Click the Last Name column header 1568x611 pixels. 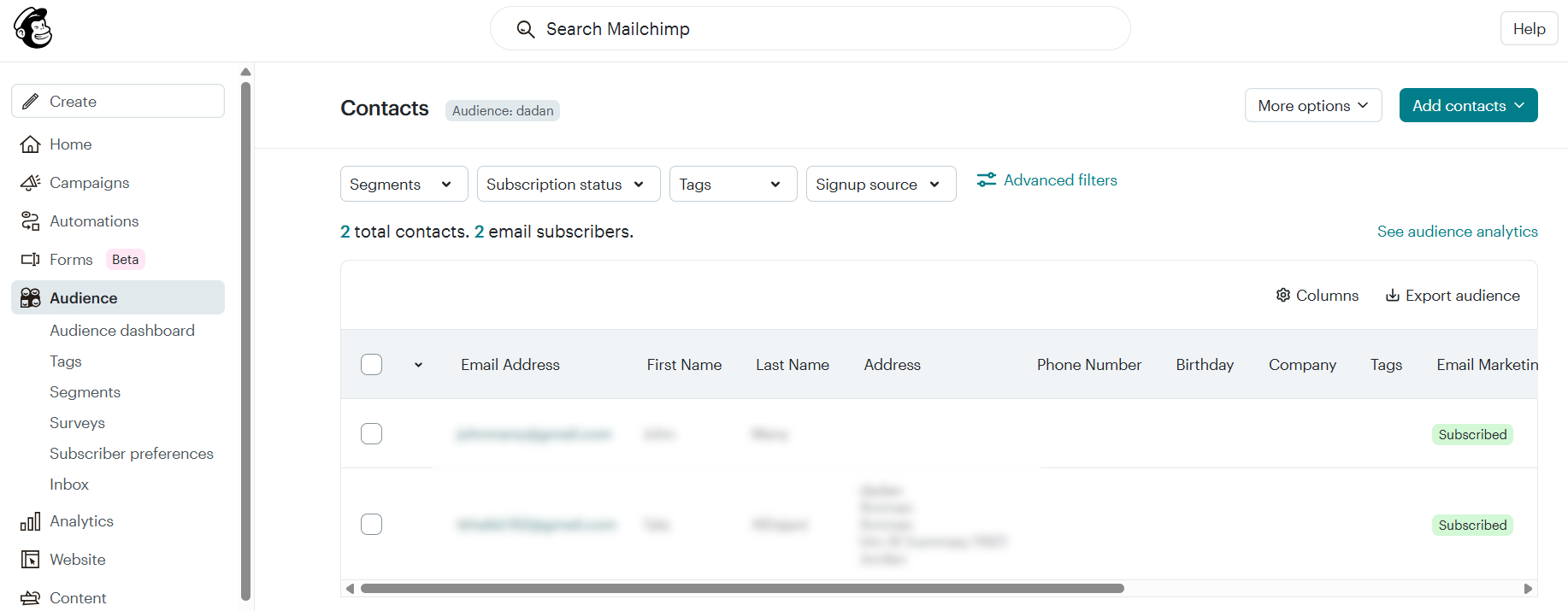point(793,365)
